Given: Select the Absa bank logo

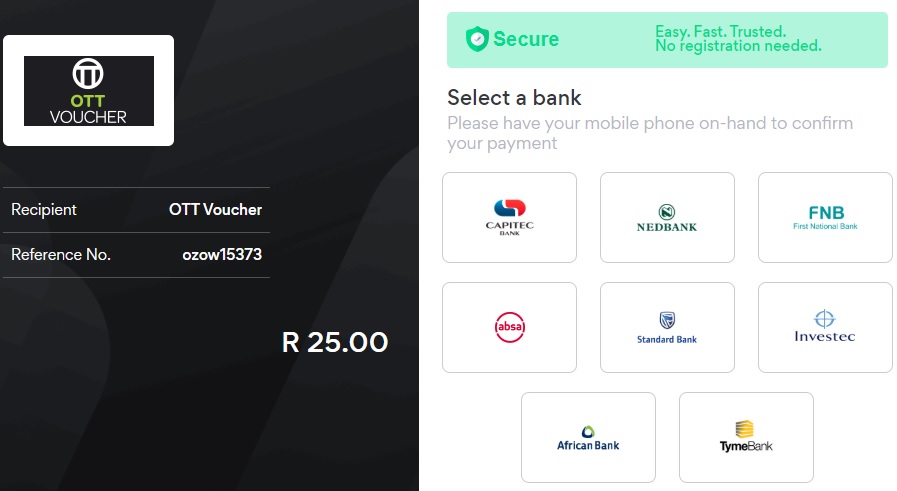Looking at the screenshot, I should (x=509, y=327).
